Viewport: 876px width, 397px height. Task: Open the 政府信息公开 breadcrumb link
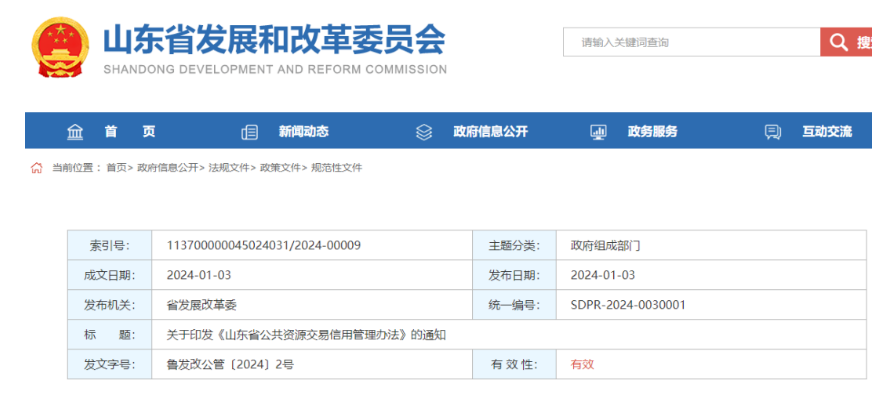pos(168,168)
